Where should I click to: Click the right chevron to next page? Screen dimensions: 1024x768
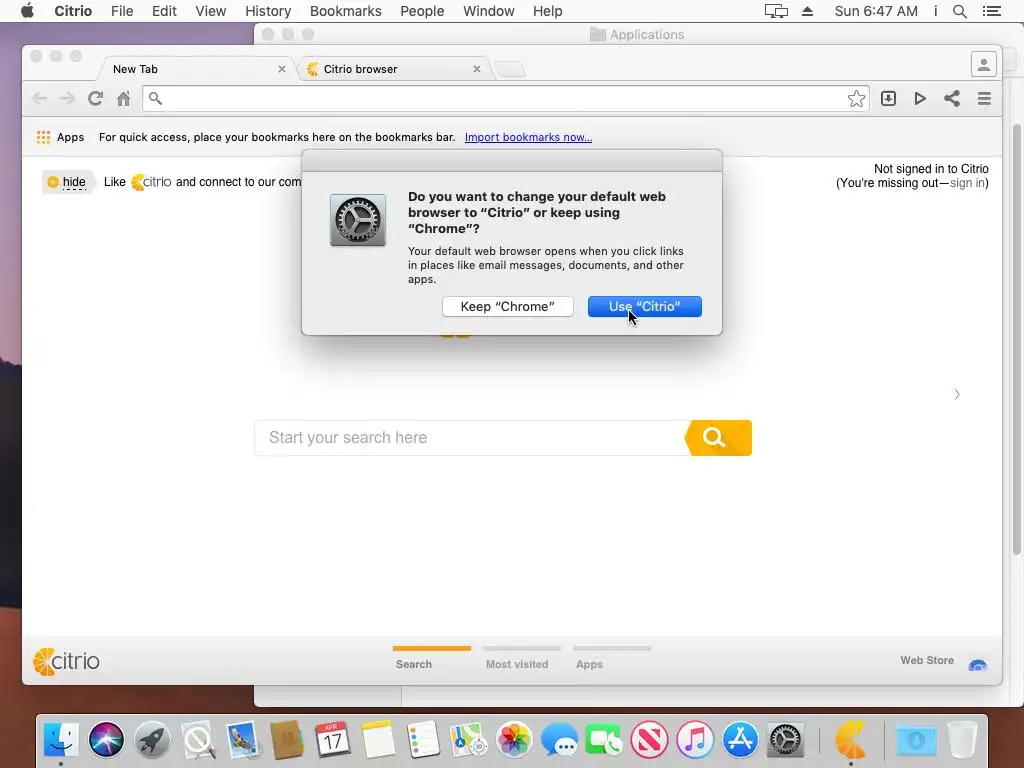(x=957, y=394)
